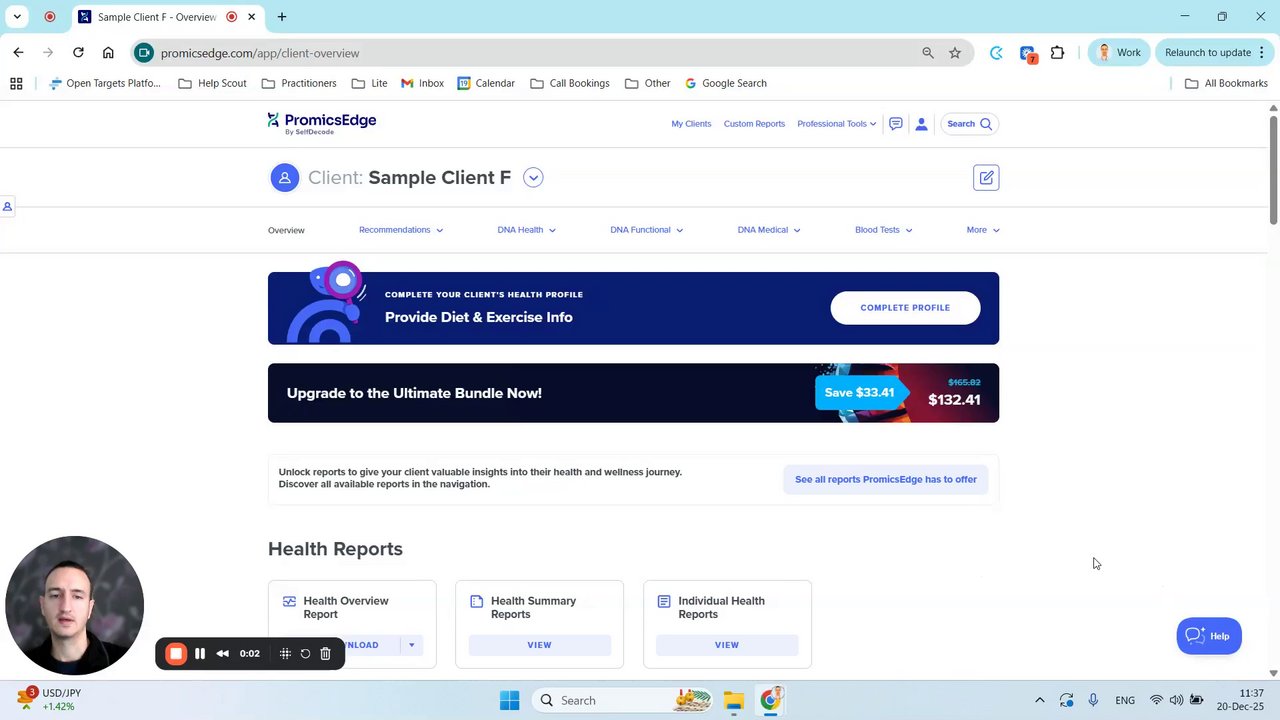The height and width of the screenshot is (720, 1280).
Task: Click the recorder's dotted grid drag icon
Action: pyautogui.click(x=285, y=654)
